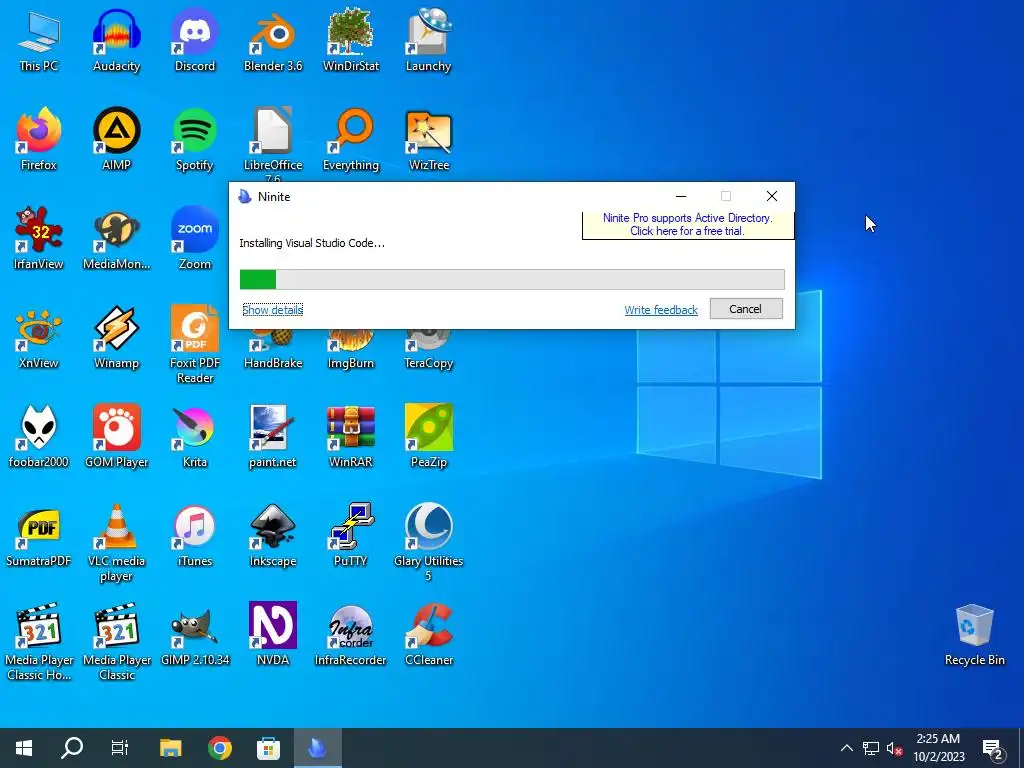
Task: Click the WinRAR desktop icon
Action: pos(351,436)
